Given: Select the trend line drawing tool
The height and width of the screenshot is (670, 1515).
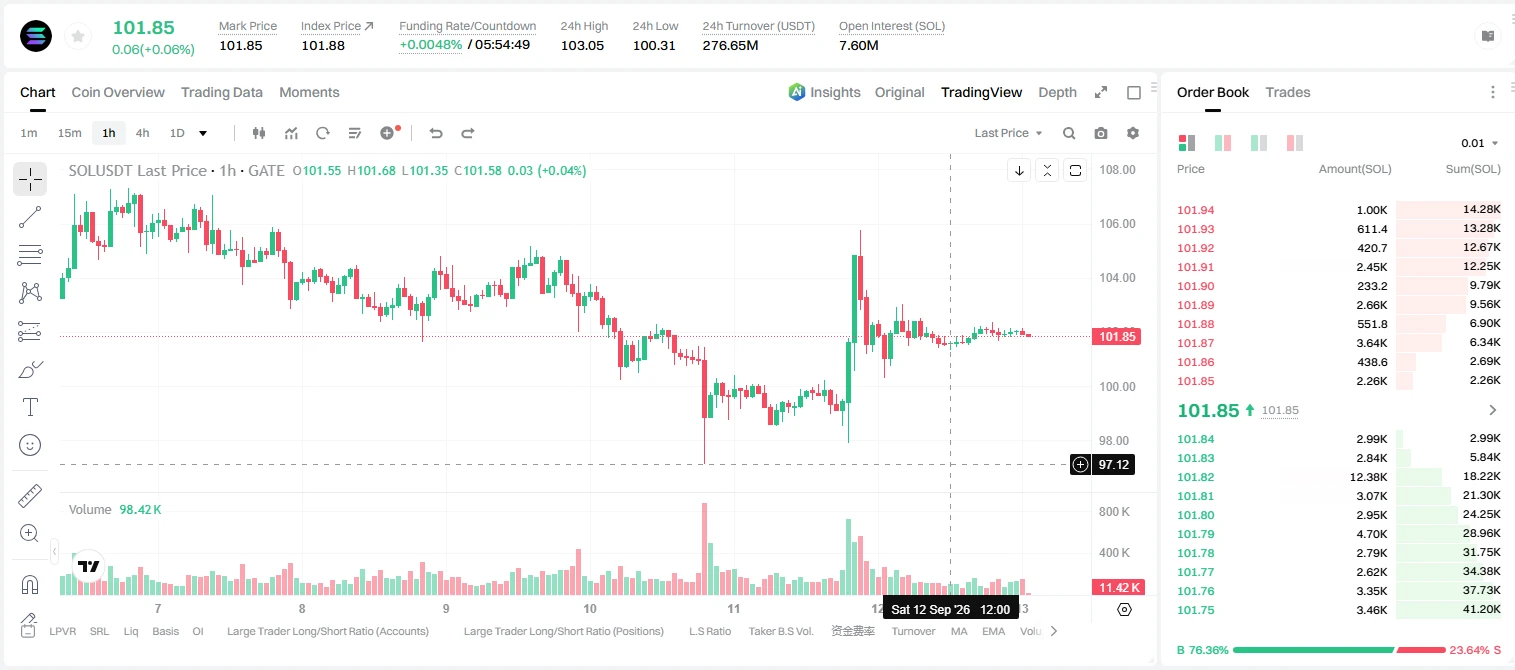Looking at the screenshot, I should [30, 217].
